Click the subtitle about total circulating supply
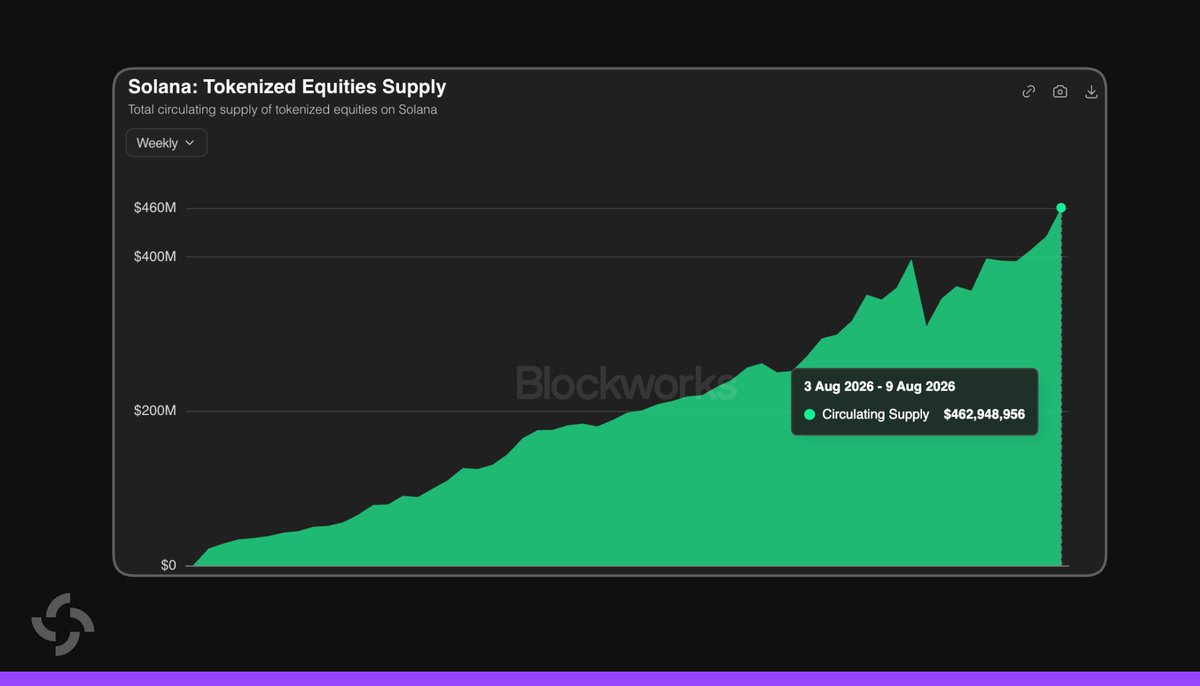This screenshot has width=1200, height=686. point(282,110)
